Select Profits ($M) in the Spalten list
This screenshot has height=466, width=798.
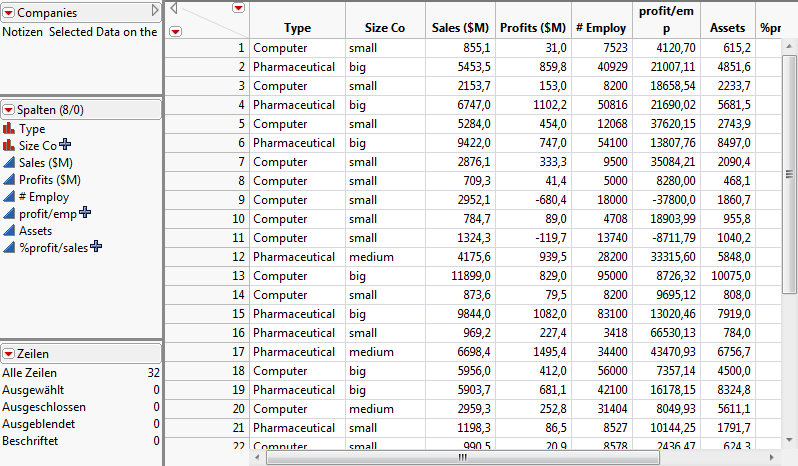pos(49,180)
